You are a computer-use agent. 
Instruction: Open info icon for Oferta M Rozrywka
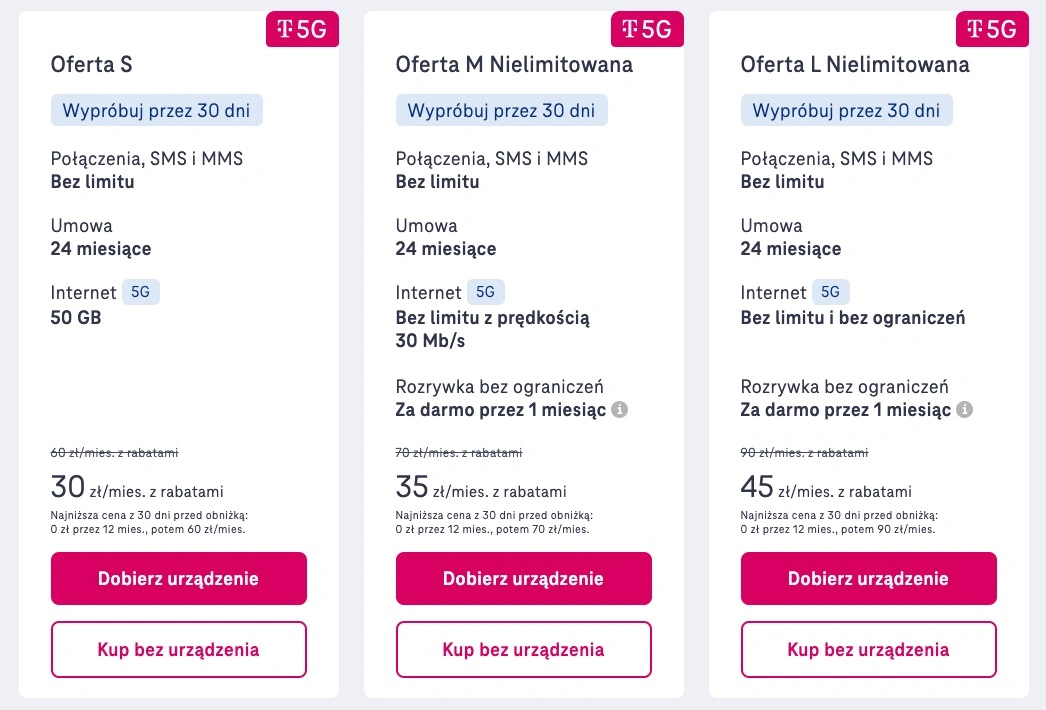point(620,409)
